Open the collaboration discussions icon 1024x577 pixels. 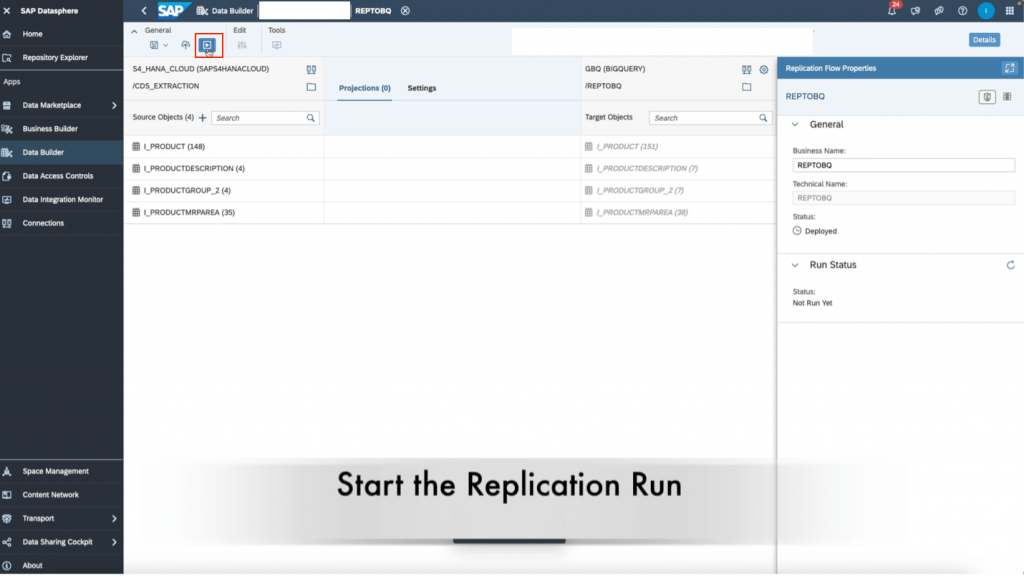pyautogui.click(x=938, y=10)
